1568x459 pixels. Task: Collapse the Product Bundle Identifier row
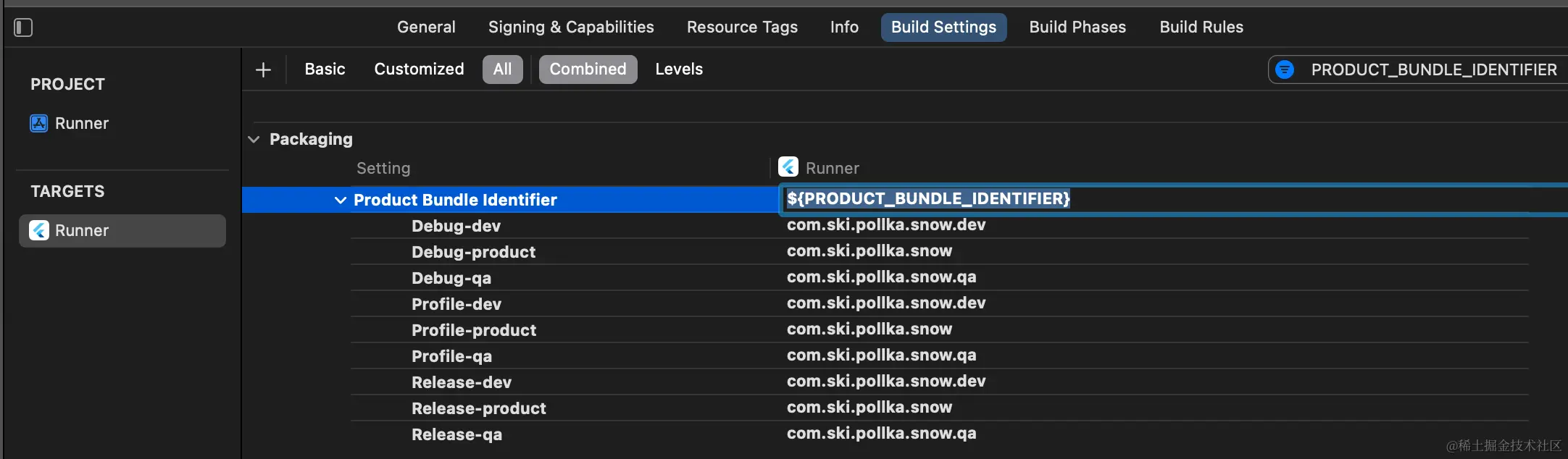tap(340, 200)
